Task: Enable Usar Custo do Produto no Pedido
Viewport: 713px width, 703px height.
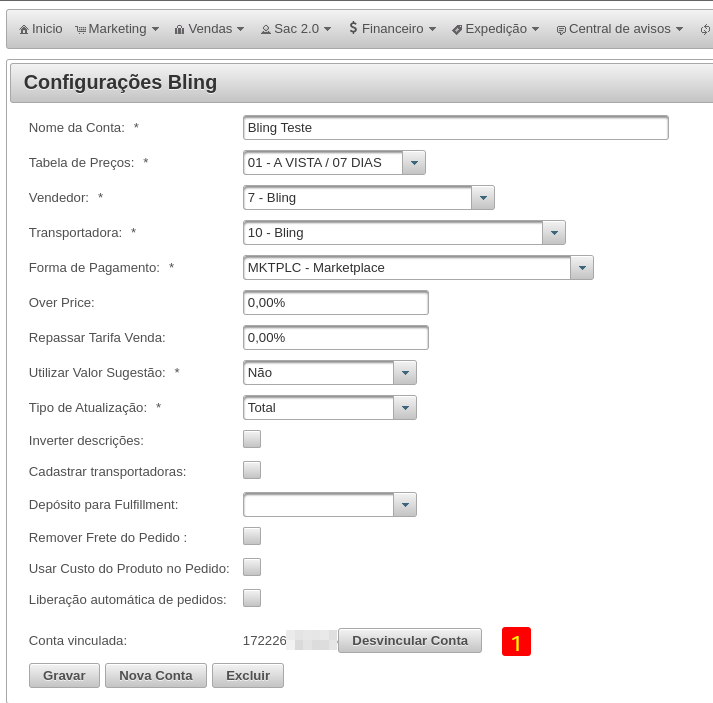Action: (252, 567)
